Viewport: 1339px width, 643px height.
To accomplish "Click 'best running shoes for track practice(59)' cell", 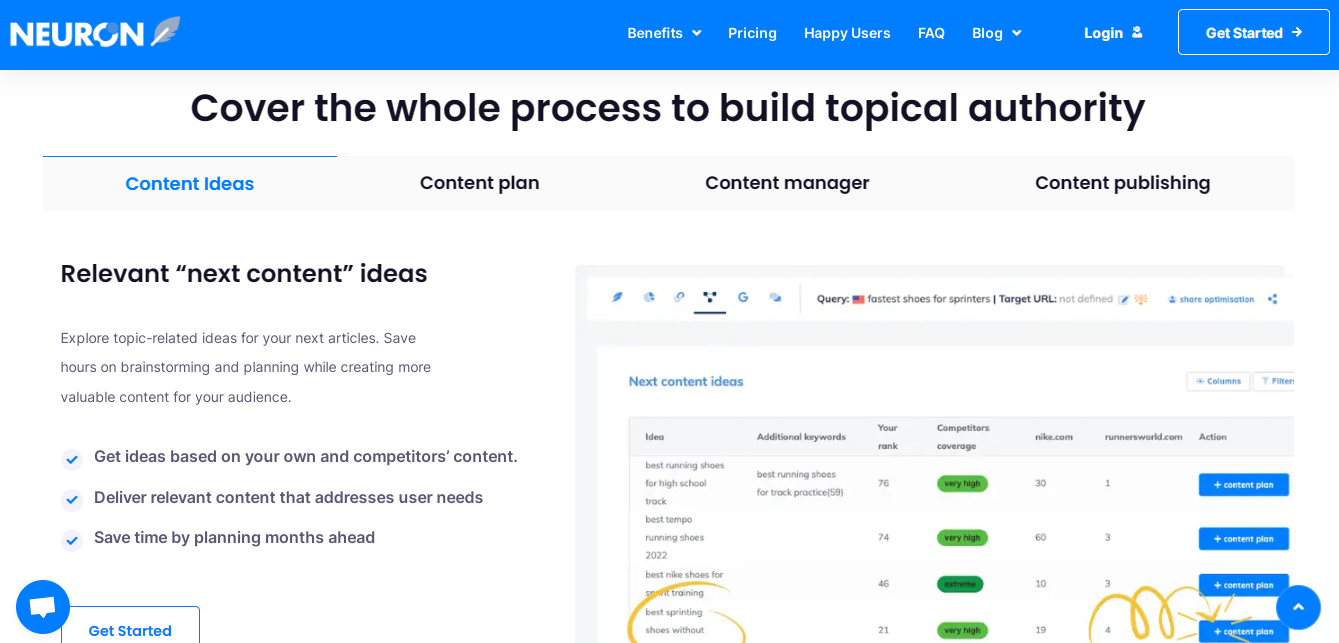I will [x=800, y=483].
